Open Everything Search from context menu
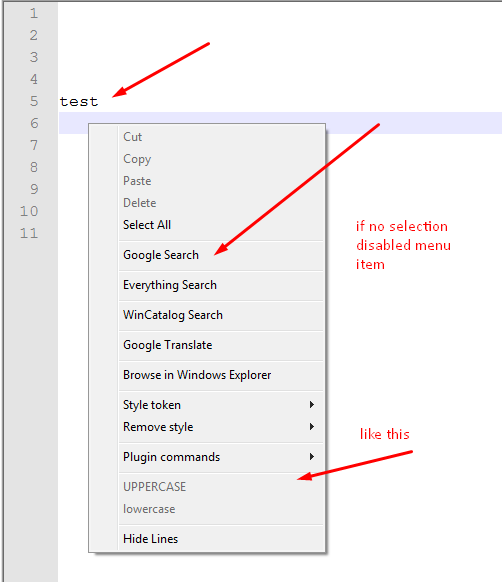 coord(221,285)
